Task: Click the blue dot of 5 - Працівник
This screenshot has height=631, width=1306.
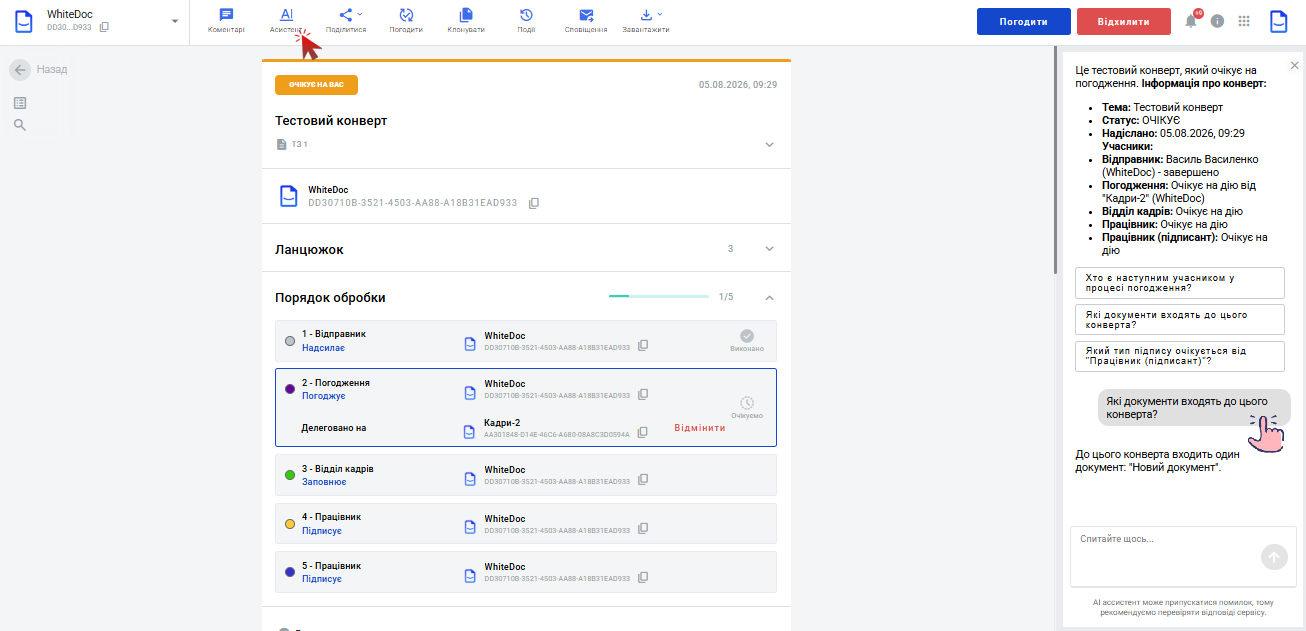Action: coord(290,572)
